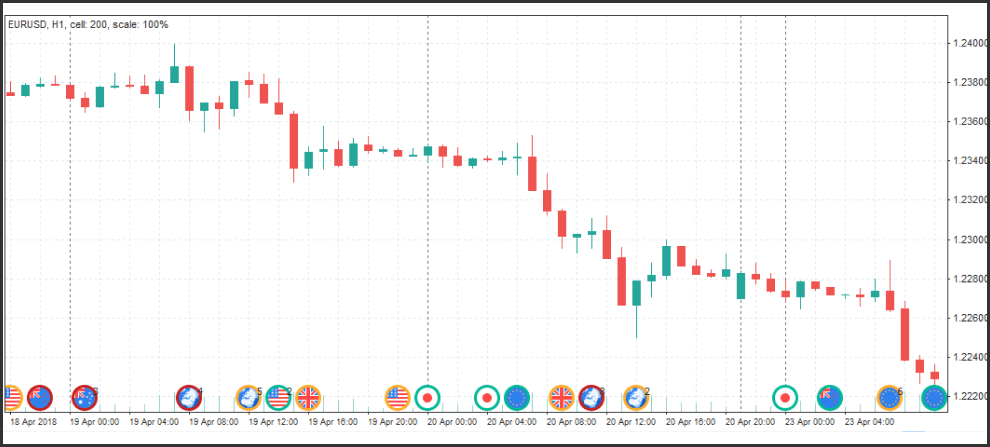Screen dimensions: 990x447
Task: Select the rightmost green-bordered EU flag event
Action: (934, 398)
